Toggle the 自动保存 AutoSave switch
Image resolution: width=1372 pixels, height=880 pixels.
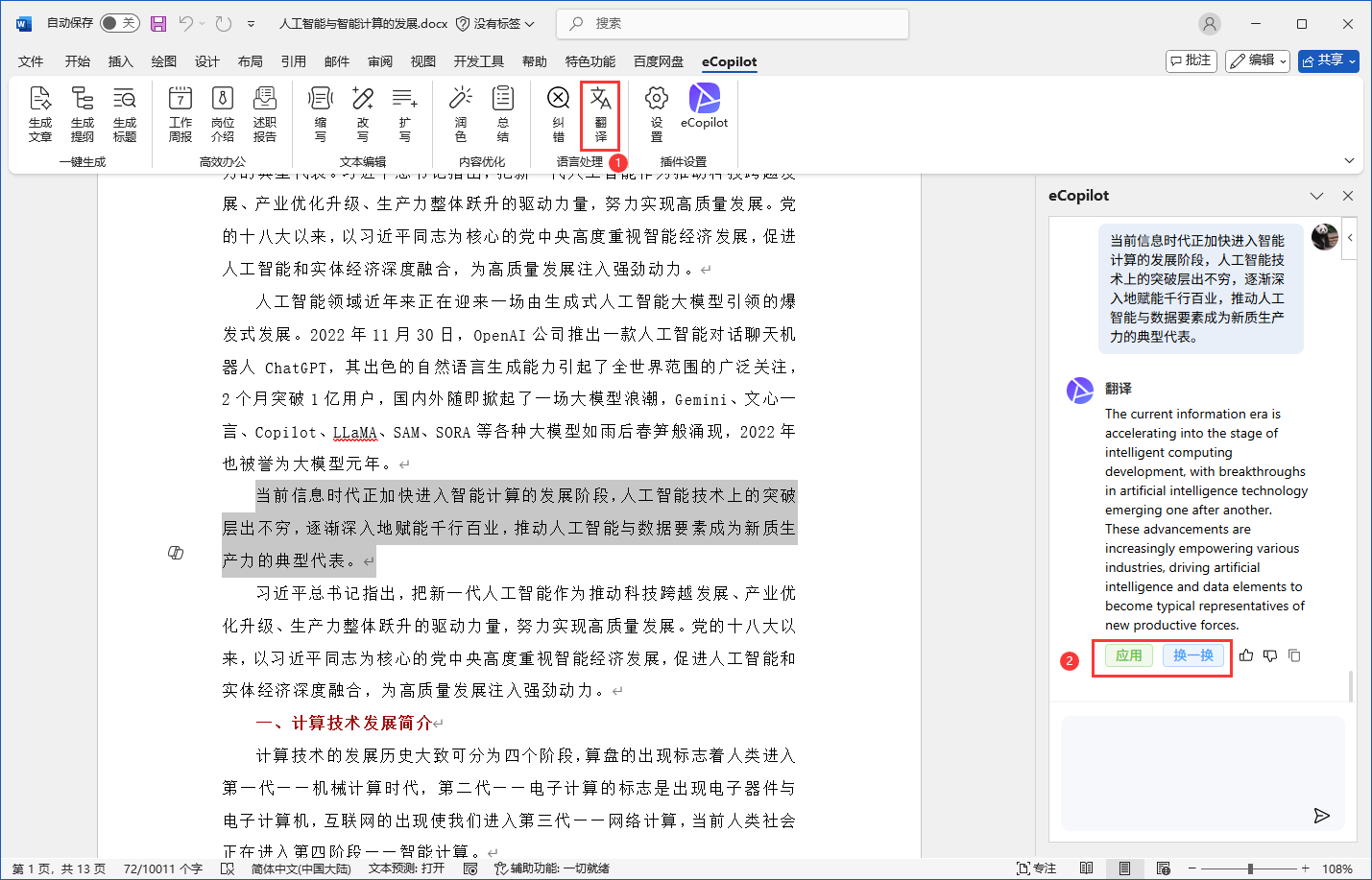119,23
